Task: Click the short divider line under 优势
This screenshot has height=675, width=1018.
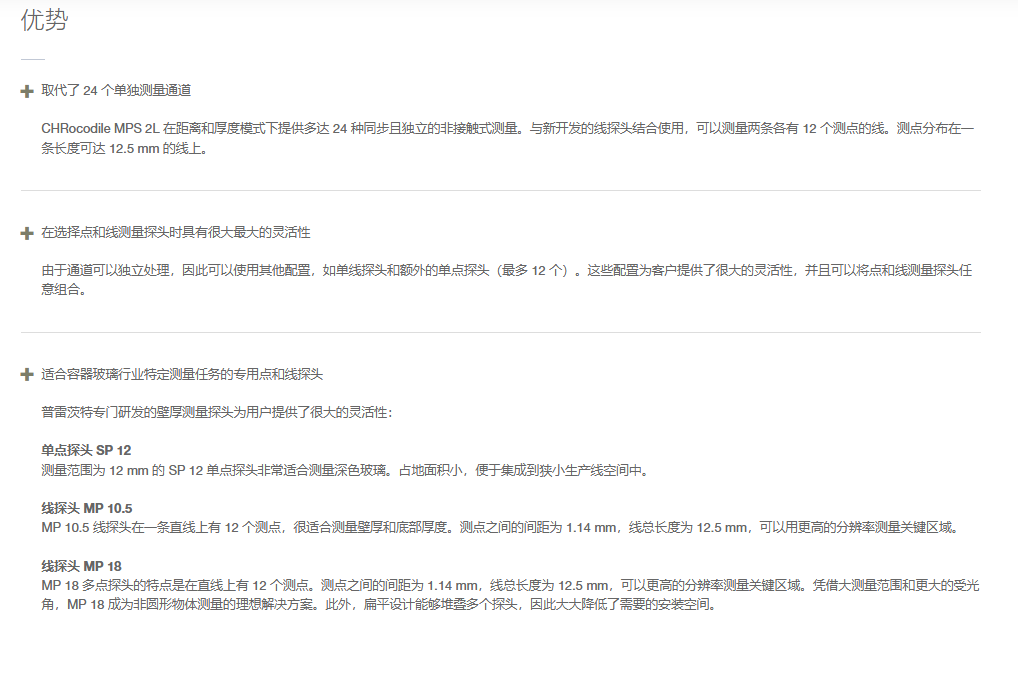Action: [33, 59]
